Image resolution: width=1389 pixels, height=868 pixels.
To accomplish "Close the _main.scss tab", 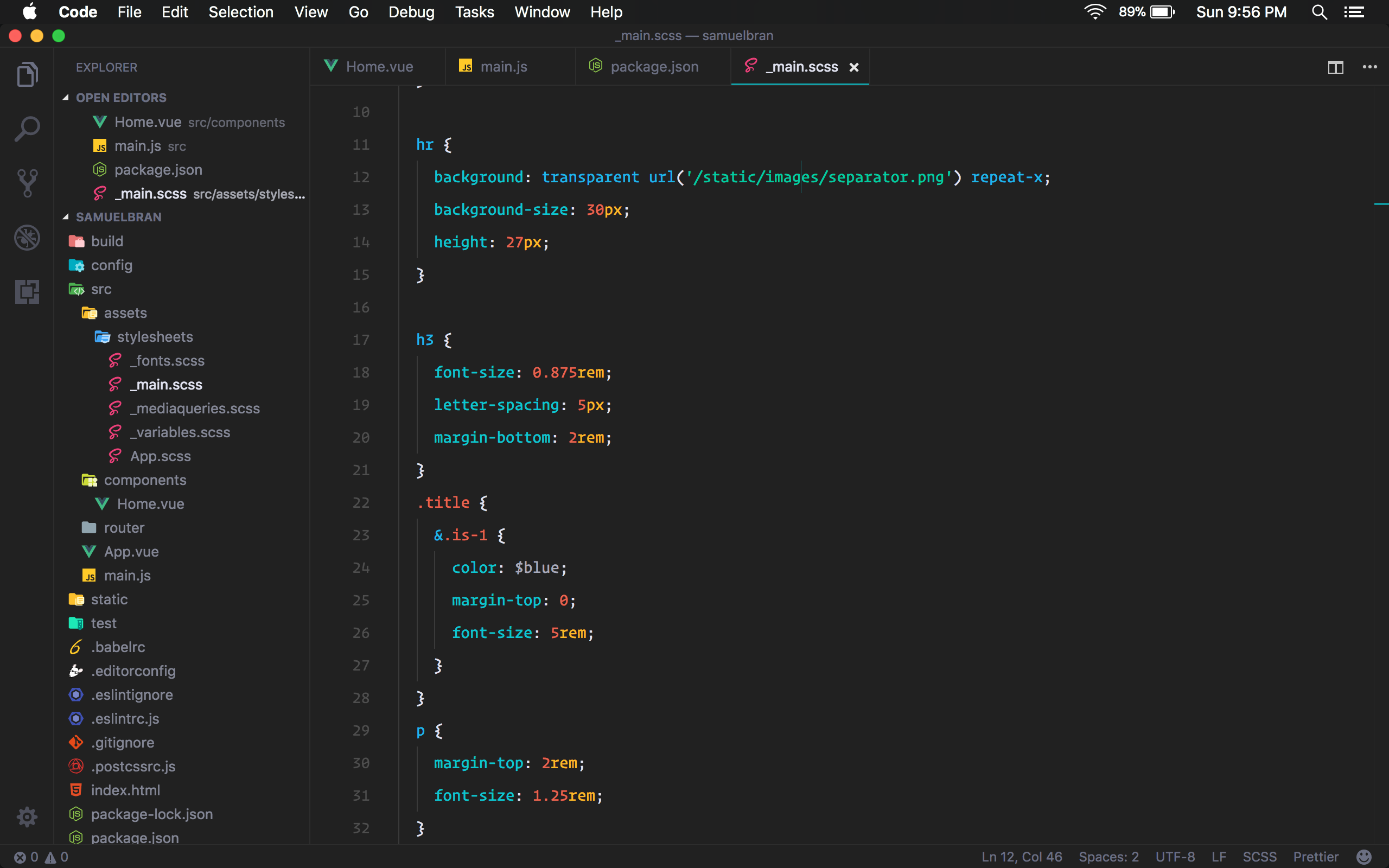I will tap(854, 67).
